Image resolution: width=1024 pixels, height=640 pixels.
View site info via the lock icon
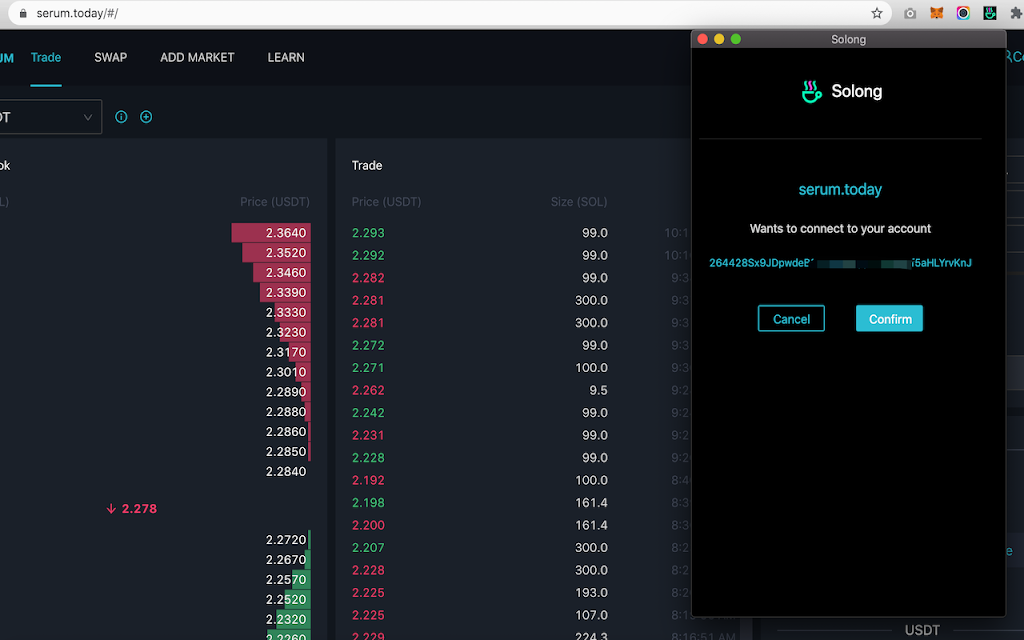23,13
